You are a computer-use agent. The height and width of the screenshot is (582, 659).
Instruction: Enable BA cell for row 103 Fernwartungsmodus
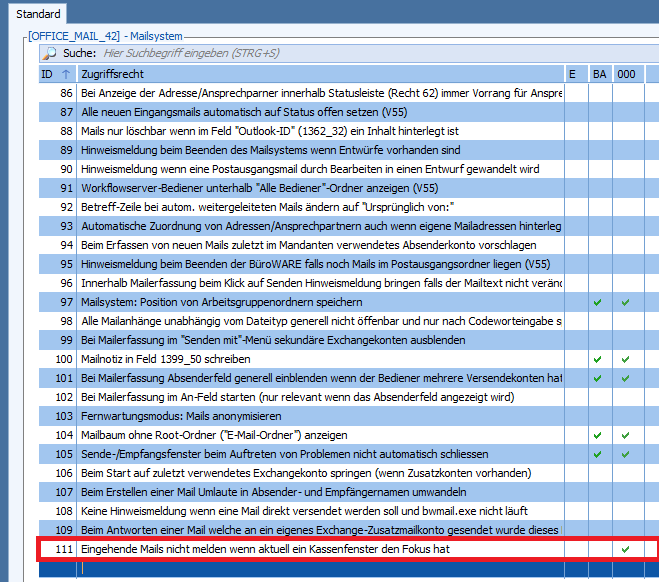[598, 415]
